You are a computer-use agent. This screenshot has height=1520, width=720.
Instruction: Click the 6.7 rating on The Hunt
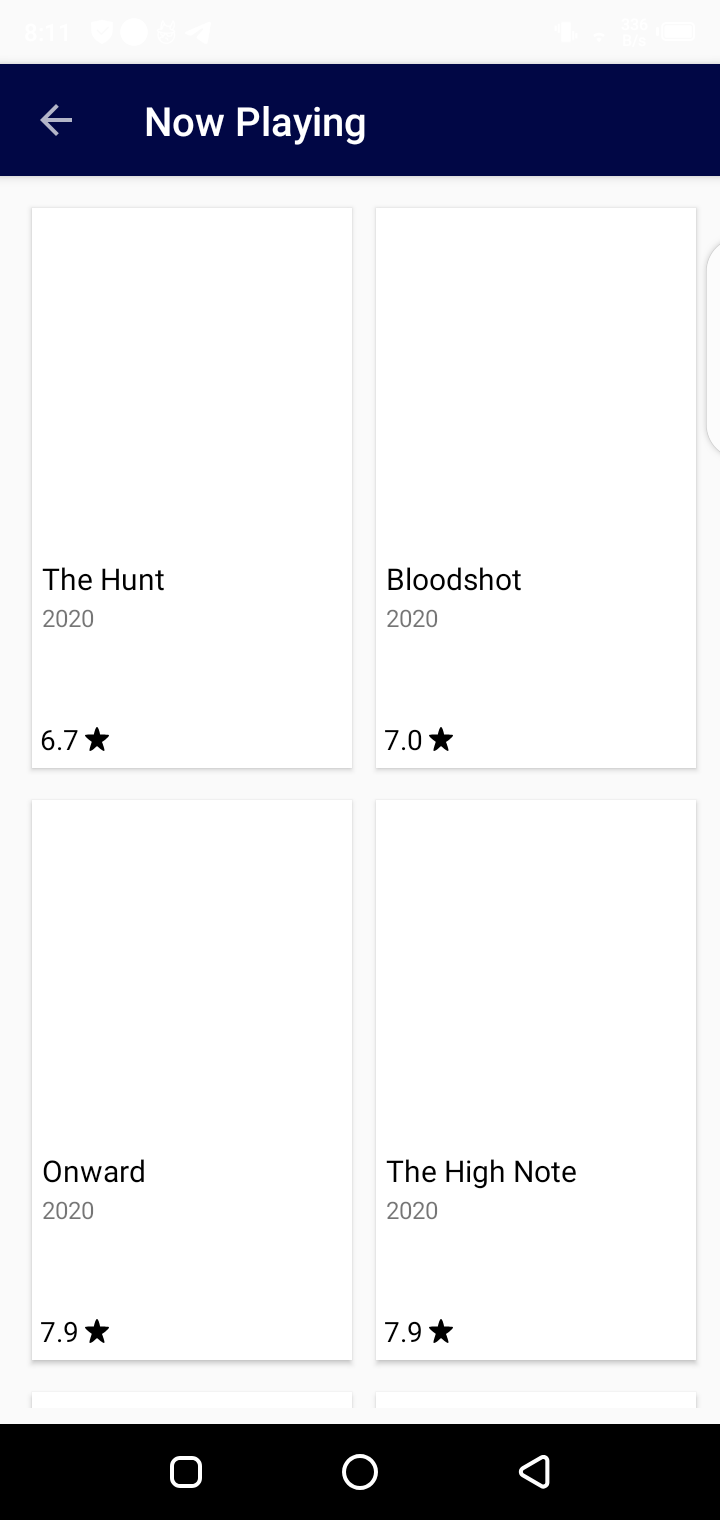tap(60, 741)
